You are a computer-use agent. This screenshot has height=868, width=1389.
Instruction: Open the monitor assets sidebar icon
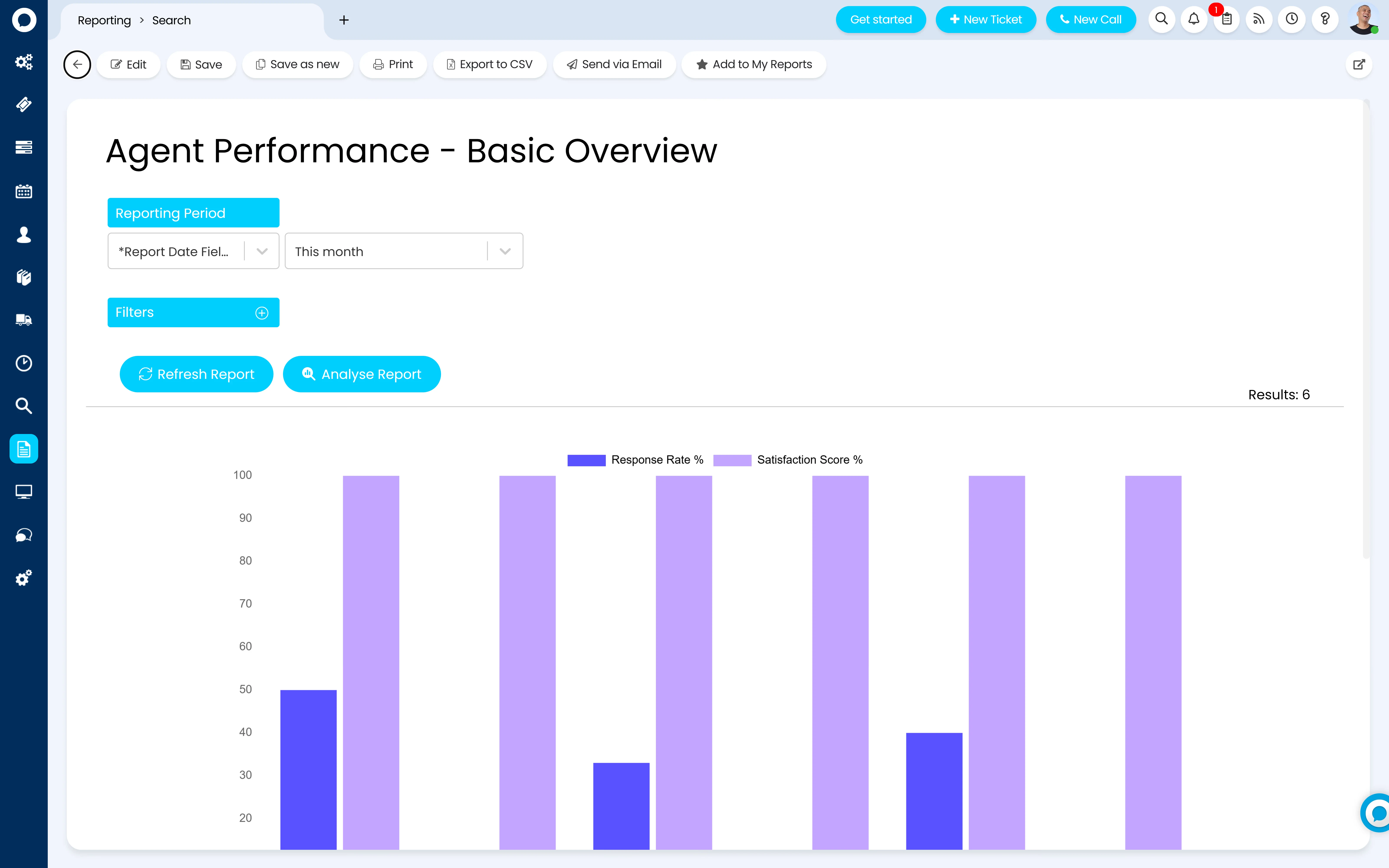[23, 492]
